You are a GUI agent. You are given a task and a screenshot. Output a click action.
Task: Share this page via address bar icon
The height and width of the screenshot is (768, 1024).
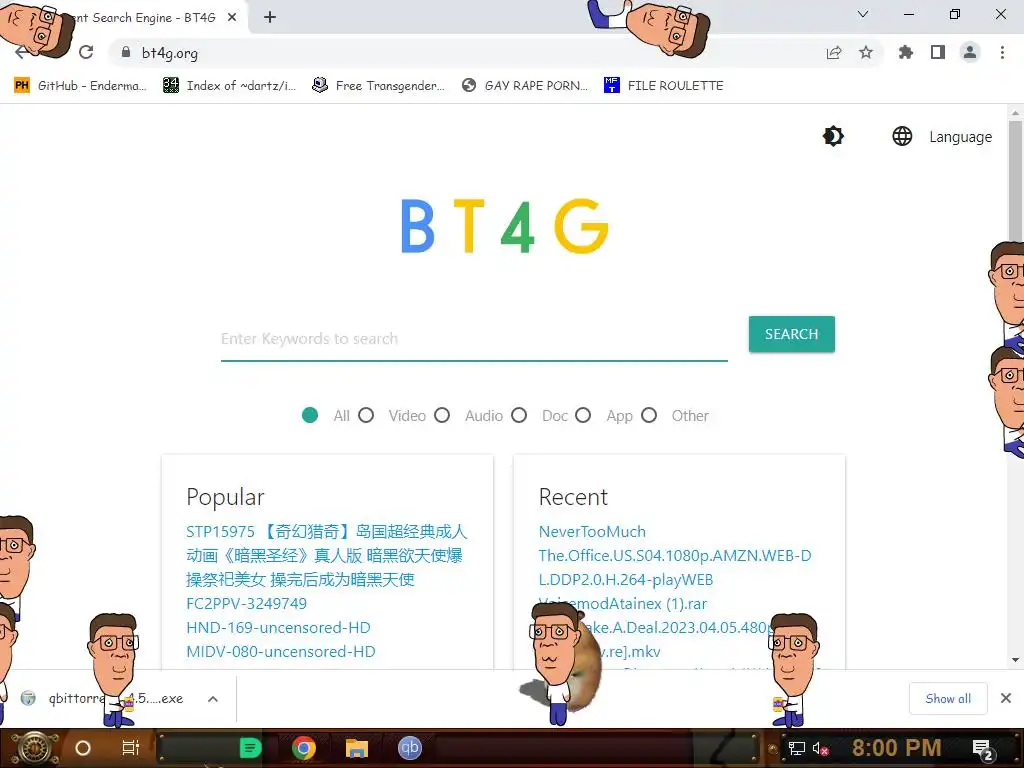(x=834, y=53)
